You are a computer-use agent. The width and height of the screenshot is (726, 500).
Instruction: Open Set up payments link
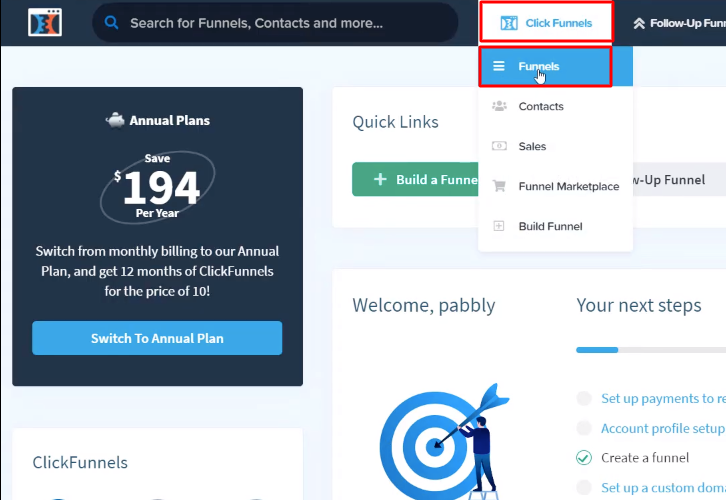[663, 398]
